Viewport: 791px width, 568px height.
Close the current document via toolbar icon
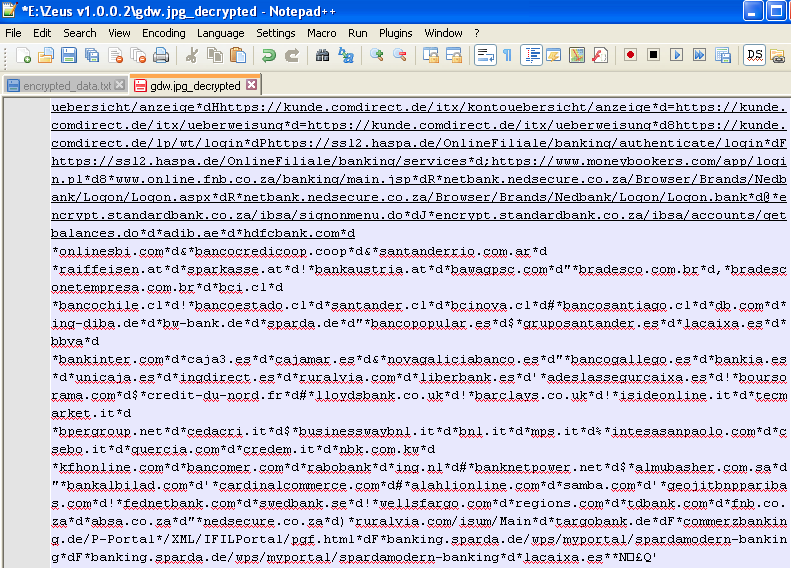(115, 55)
